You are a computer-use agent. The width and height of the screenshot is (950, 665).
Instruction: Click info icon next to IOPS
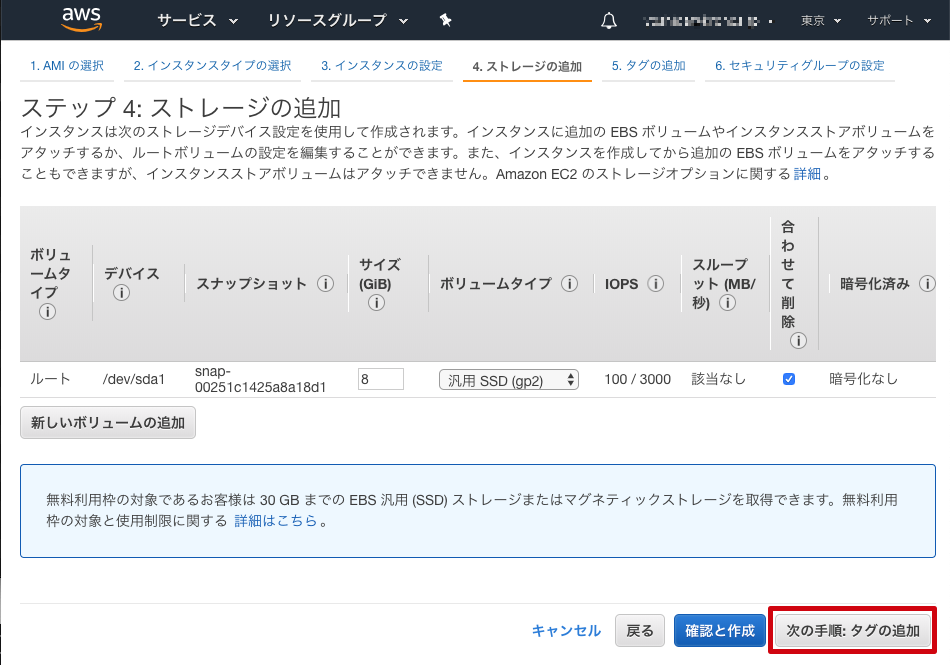(656, 284)
